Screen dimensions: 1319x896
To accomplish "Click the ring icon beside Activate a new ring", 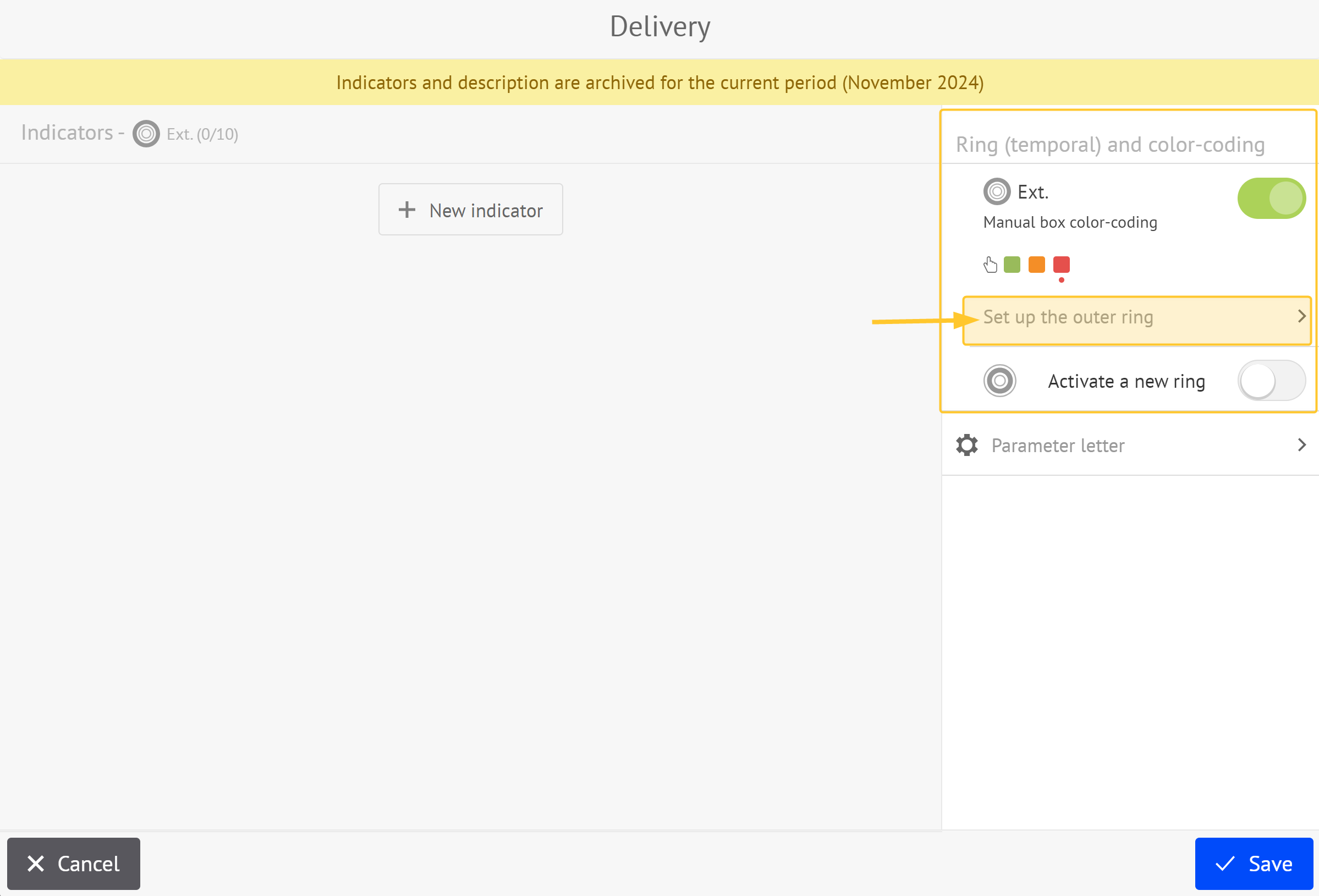I will pos(999,381).
